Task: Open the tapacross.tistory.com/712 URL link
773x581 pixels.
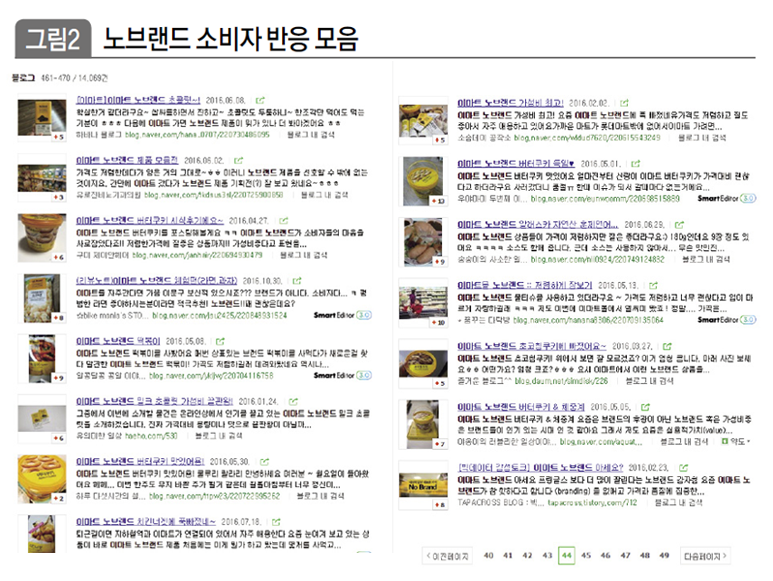Action: click(592, 503)
